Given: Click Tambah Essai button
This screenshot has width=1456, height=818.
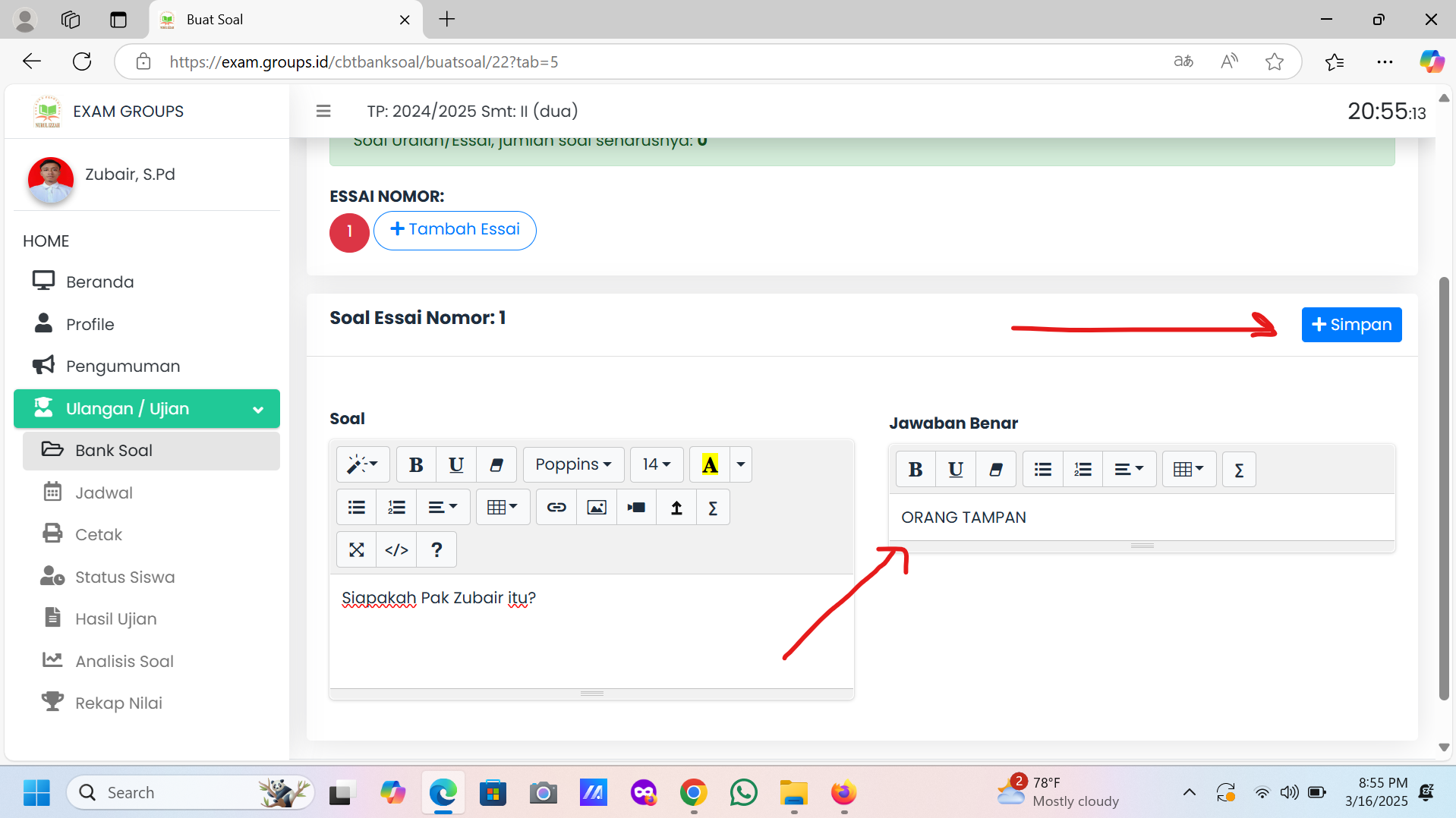Looking at the screenshot, I should (x=455, y=230).
